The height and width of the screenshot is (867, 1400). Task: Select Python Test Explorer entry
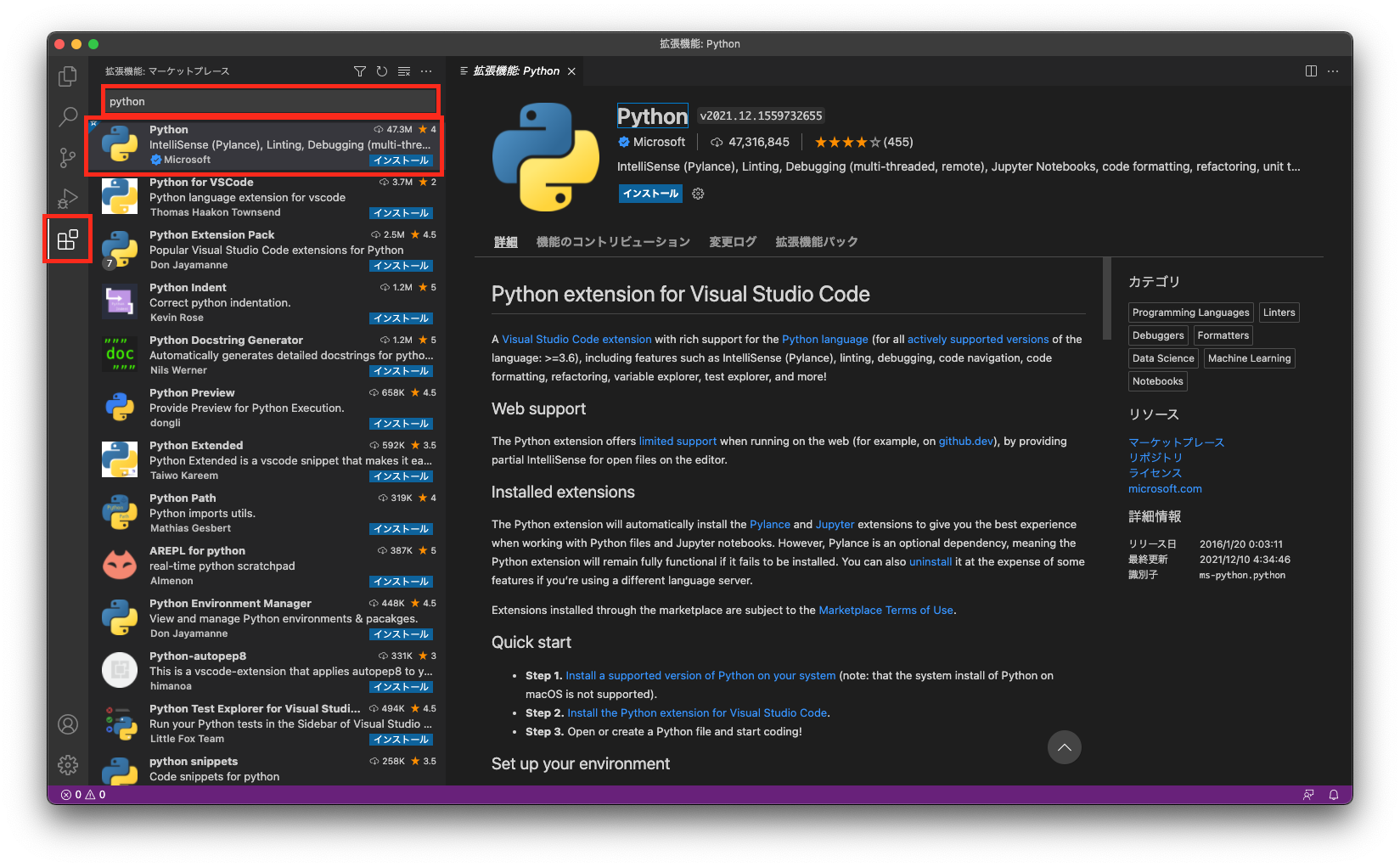(x=267, y=723)
